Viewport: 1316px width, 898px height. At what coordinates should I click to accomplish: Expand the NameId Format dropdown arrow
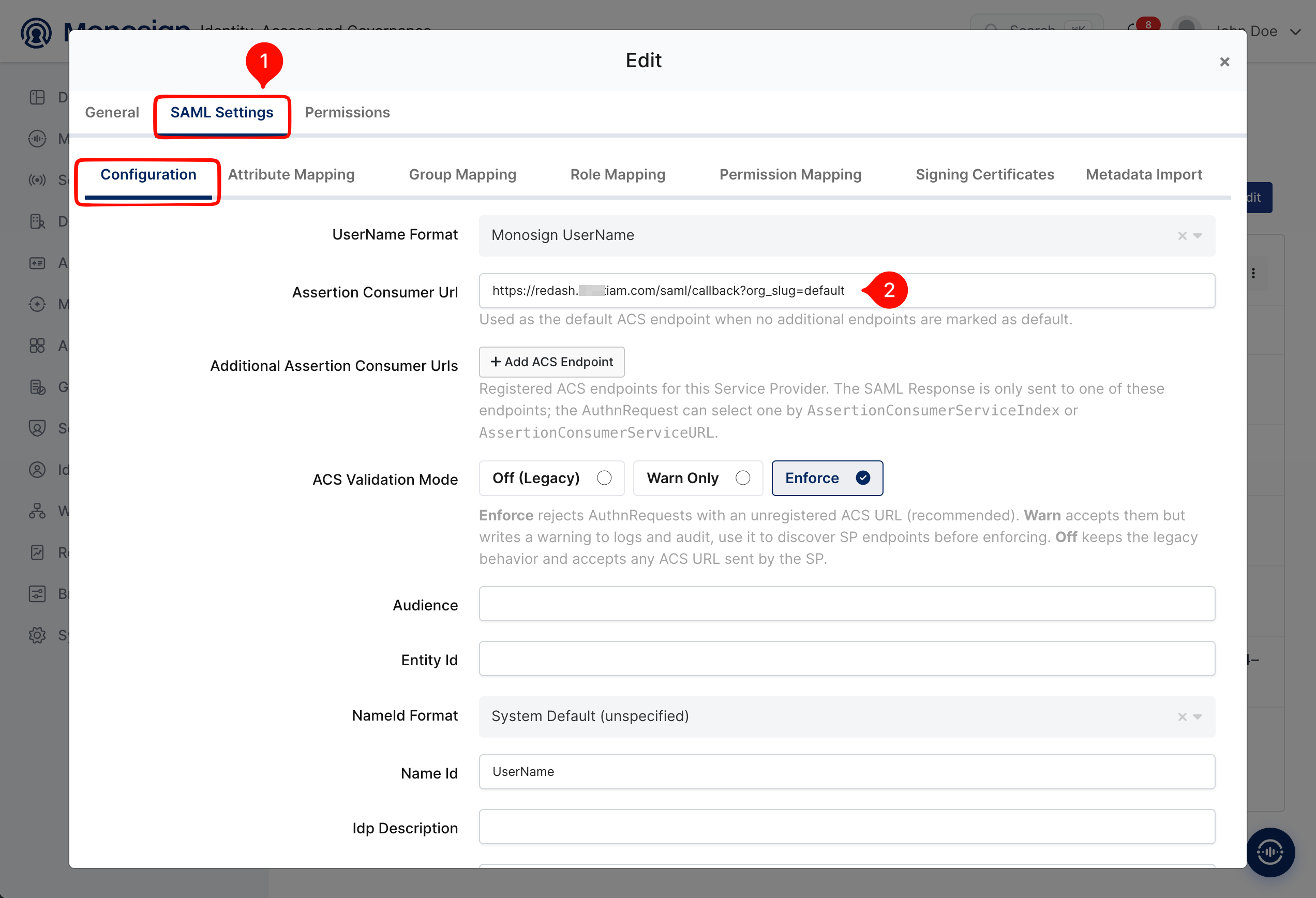coord(1198,717)
